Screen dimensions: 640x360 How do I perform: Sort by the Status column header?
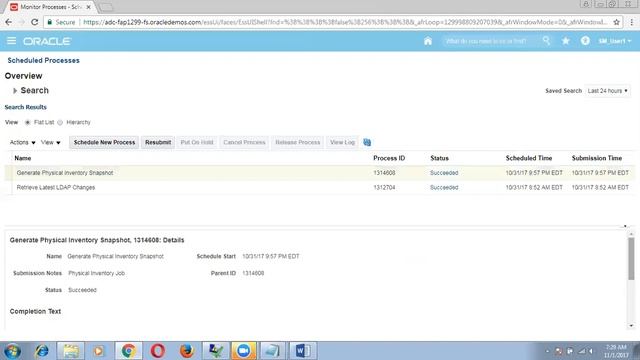pyautogui.click(x=439, y=158)
